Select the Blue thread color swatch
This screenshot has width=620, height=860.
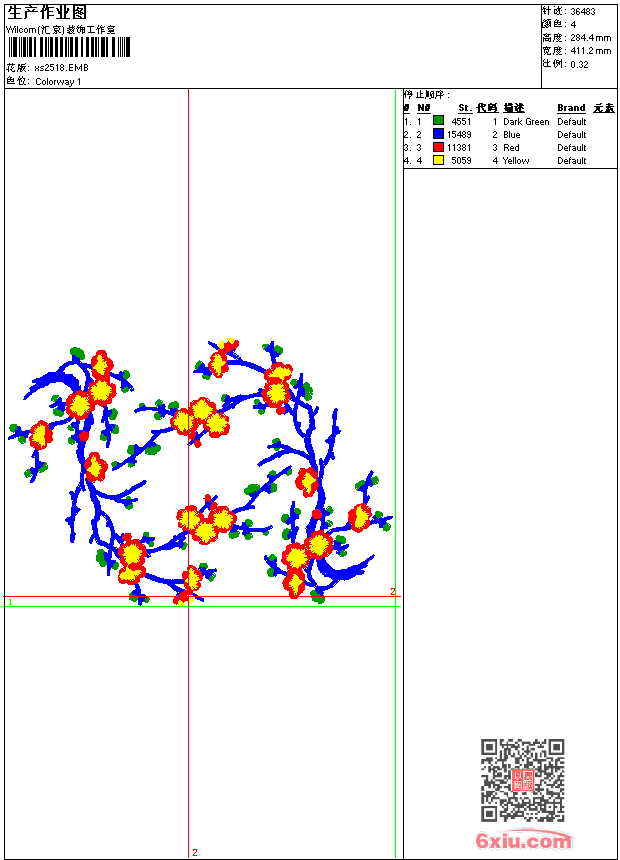coord(438,134)
